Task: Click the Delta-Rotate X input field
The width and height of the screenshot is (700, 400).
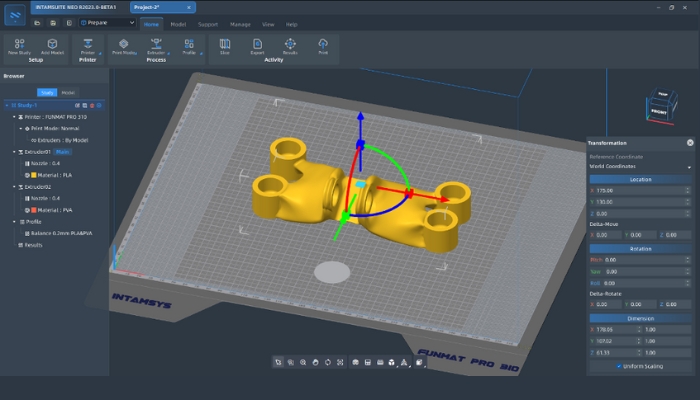Action: [606, 304]
